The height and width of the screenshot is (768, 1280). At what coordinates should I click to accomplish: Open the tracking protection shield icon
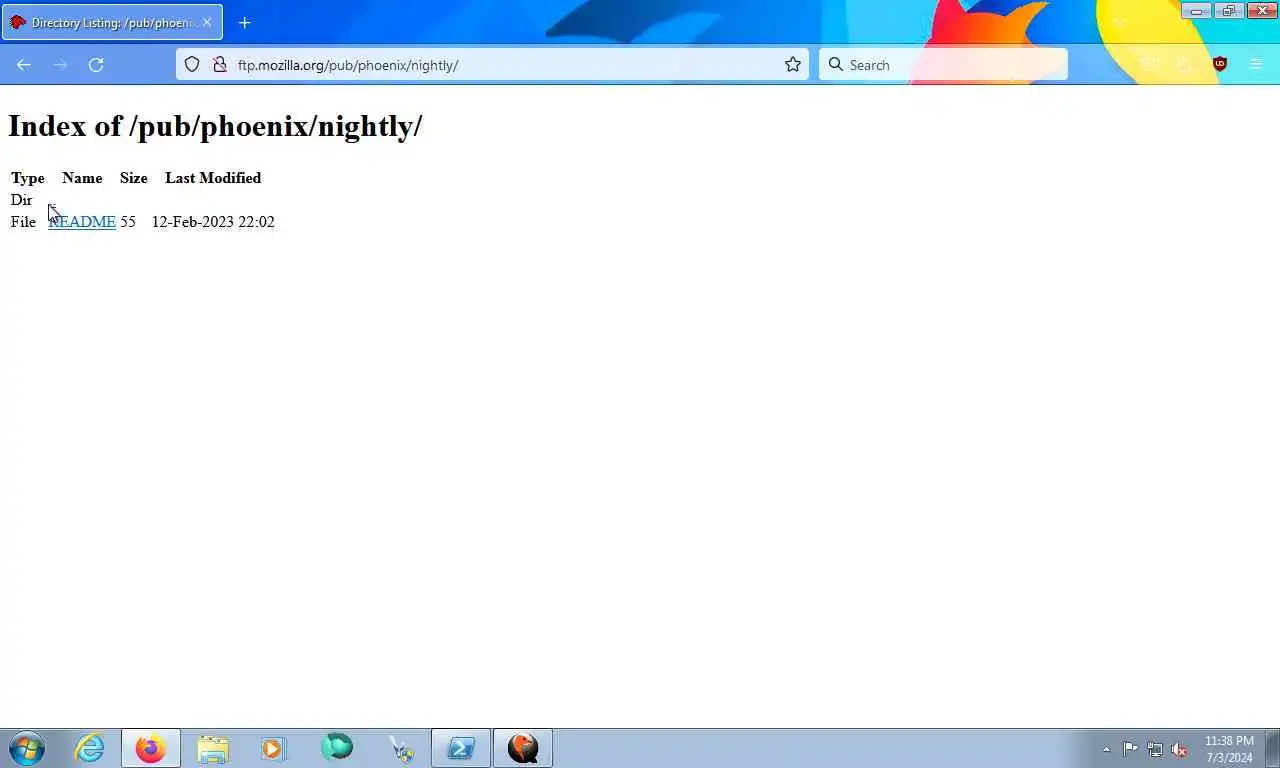[x=192, y=65]
